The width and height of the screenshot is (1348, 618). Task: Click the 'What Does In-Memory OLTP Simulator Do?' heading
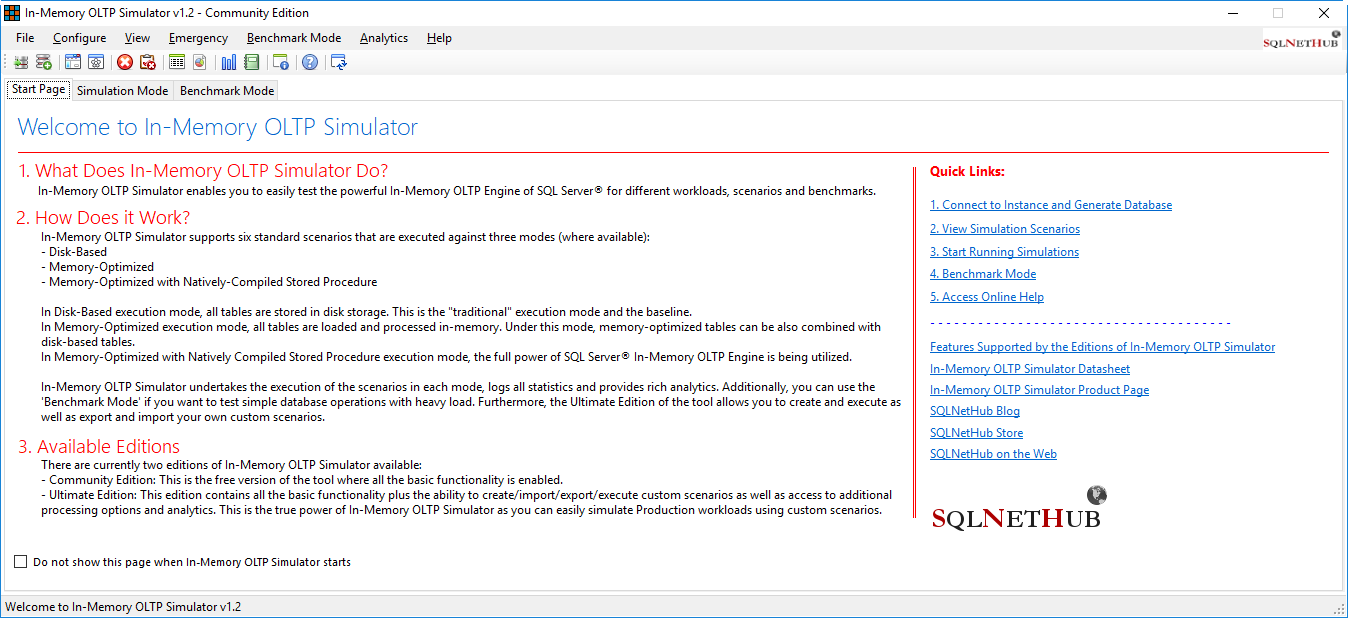pyautogui.click(x=203, y=171)
